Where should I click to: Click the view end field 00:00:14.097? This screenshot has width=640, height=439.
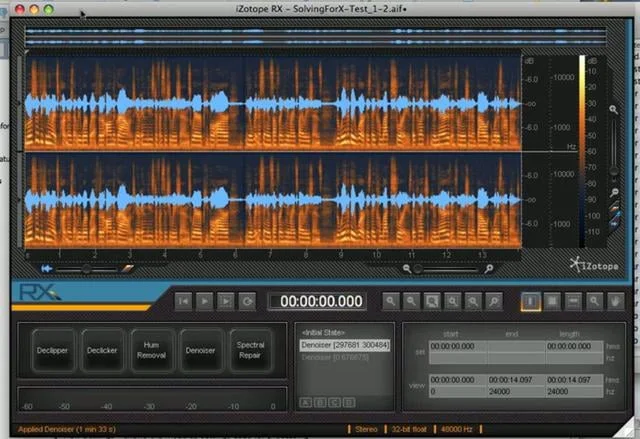coord(516,380)
